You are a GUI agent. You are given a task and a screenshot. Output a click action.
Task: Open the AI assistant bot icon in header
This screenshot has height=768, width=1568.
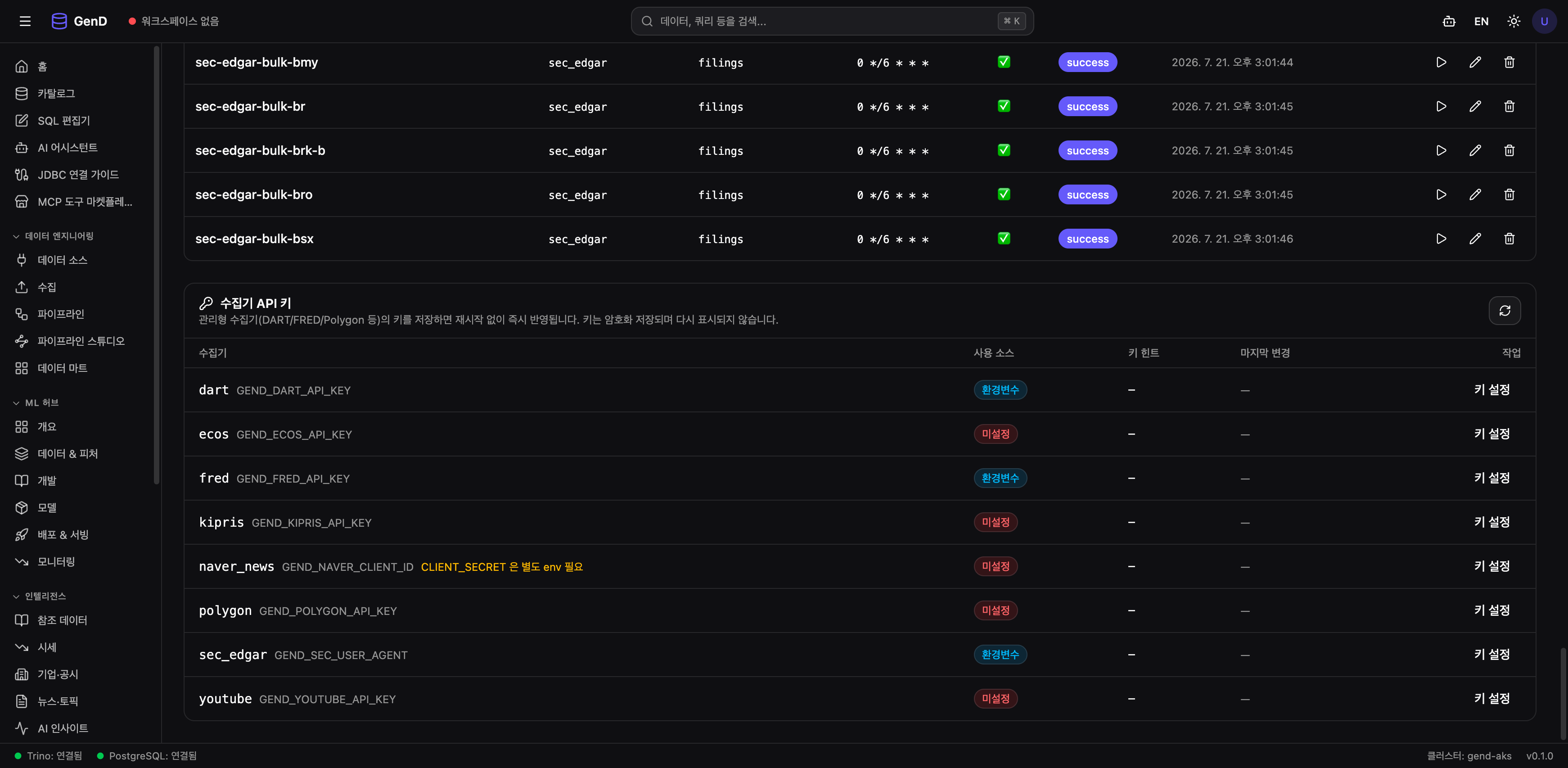pyautogui.click(x=1449, y=21)
